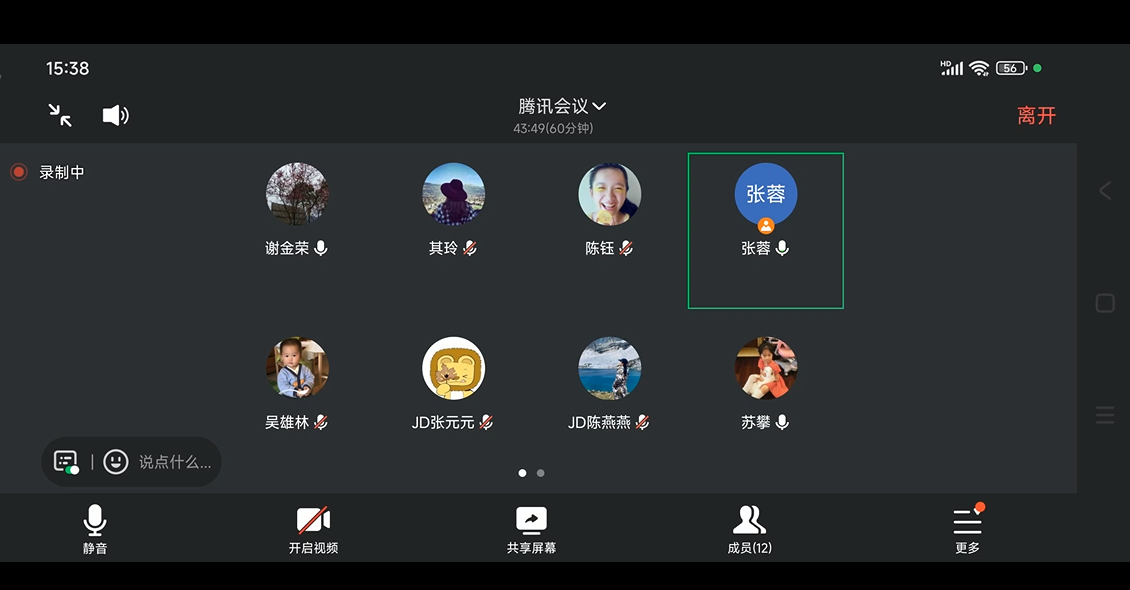Open the 更多 more options menu
This screenshot has height=590, width=1130.
pos(967,529)
